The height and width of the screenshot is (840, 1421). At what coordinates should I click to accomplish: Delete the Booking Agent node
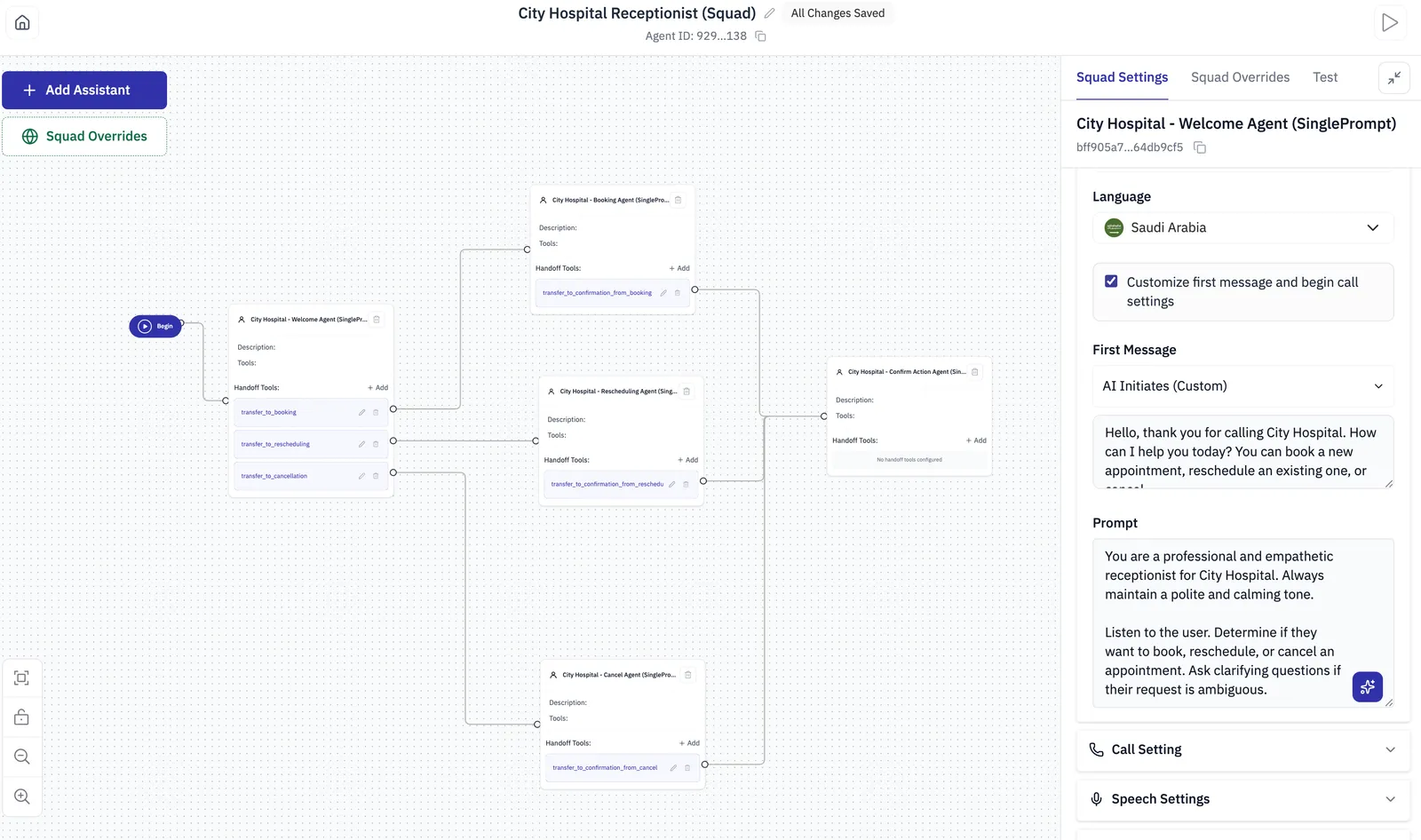pos(678,200)
